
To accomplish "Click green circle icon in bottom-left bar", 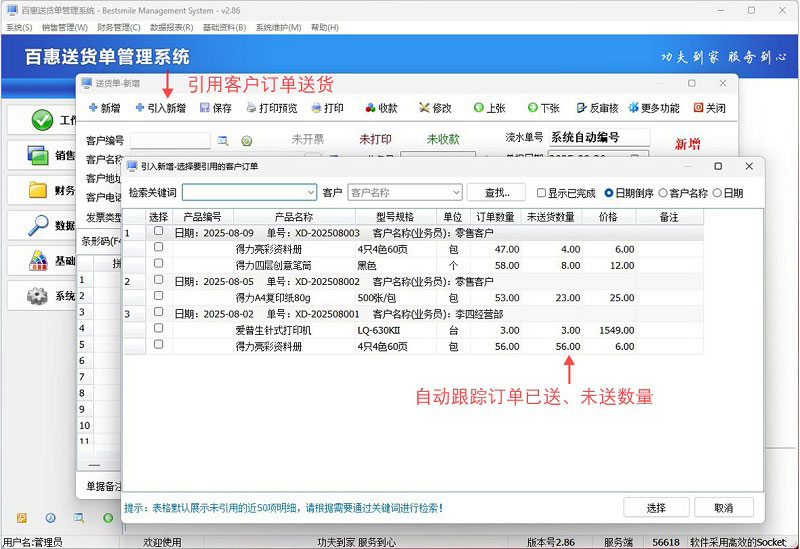I will [108, 518].
